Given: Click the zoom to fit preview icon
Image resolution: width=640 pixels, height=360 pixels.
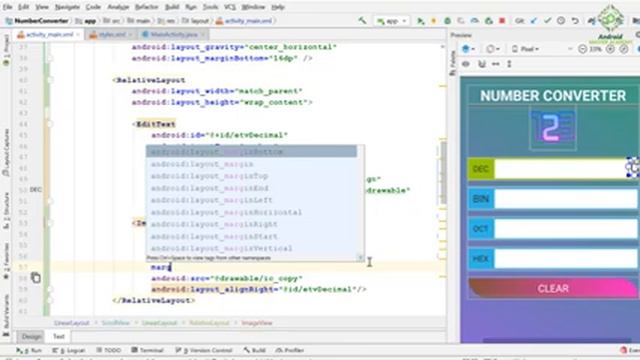Looking at the screenshot, I should pyautogui.click(x=624, y=49).
